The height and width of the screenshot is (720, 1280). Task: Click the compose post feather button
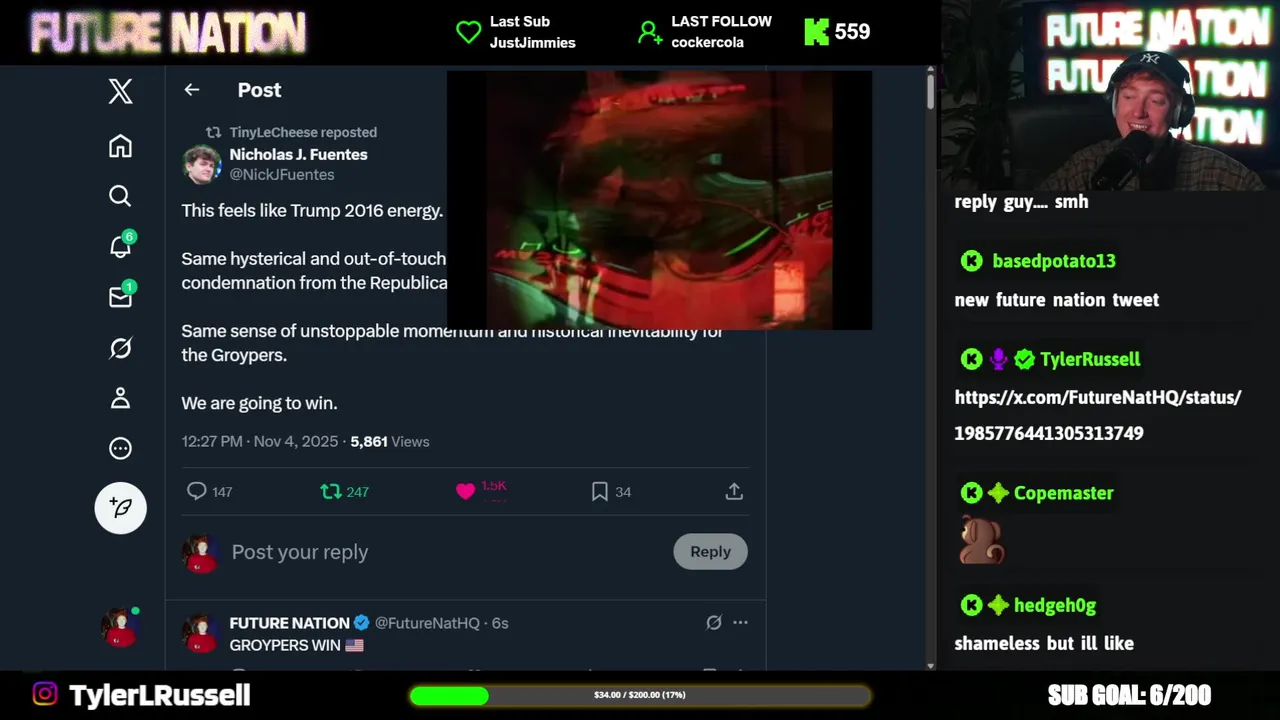pos(121,507)
